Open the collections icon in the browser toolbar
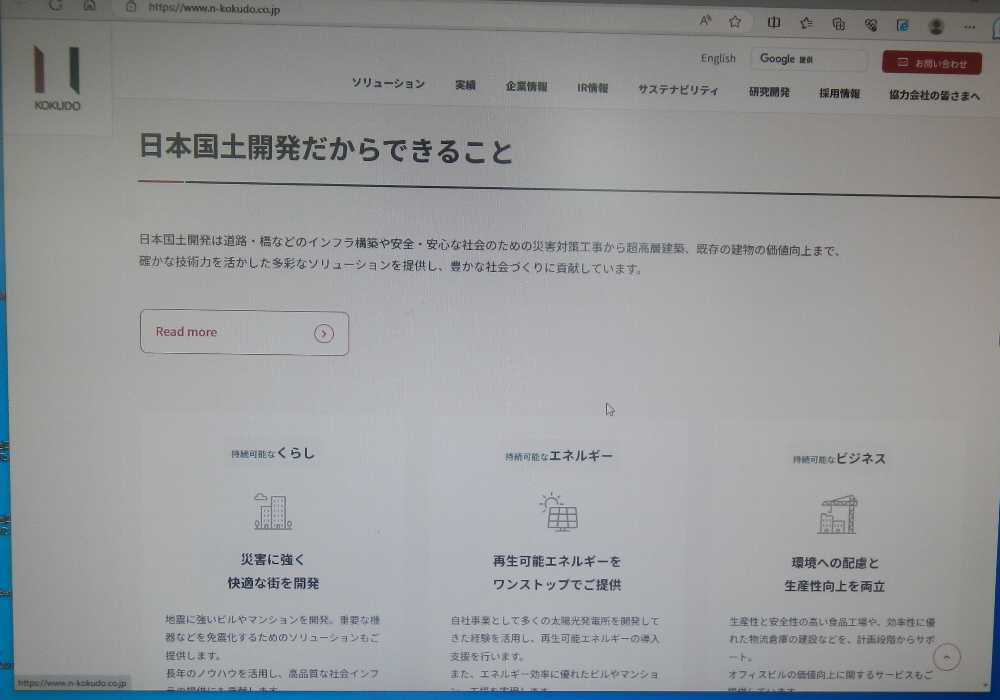This screenshot has height=700, width=1000. [x=839, y=24]
